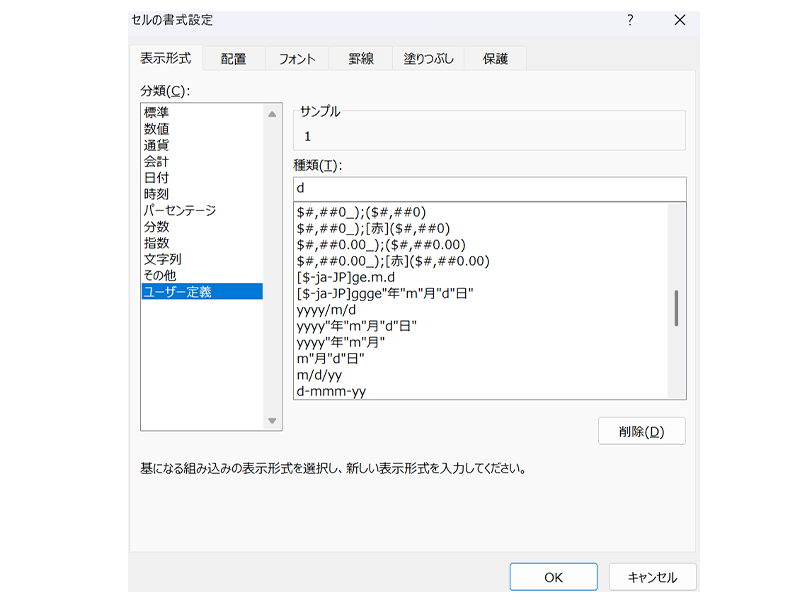
Task: Select 通貨 category
Action: pos(157,145)
